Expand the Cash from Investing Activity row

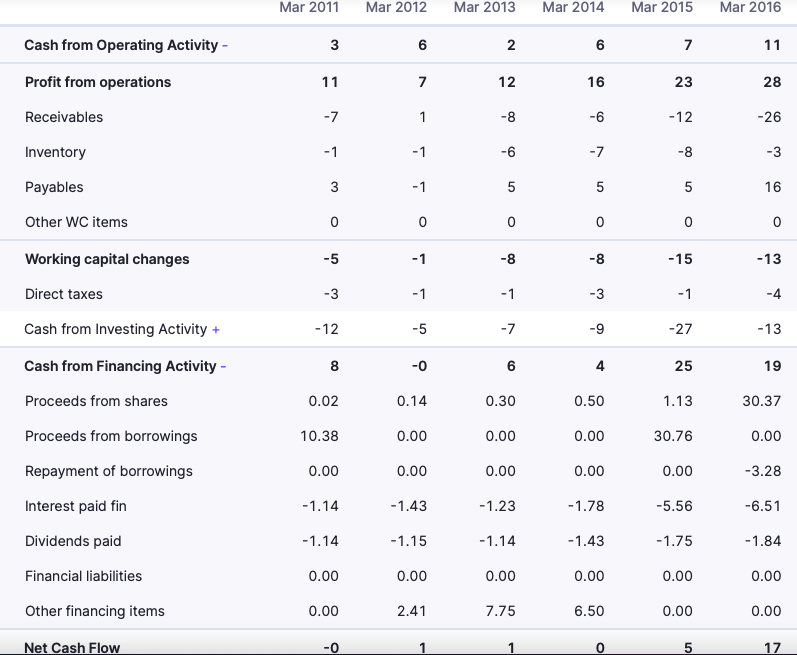[216, 330]
